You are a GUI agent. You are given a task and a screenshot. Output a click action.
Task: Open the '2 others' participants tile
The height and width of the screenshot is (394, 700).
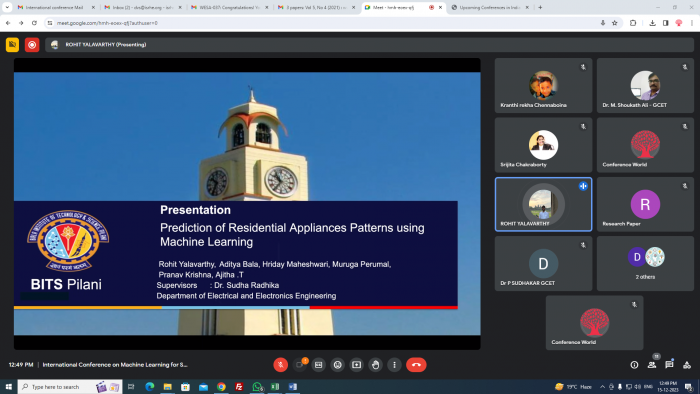coord(645,263)
